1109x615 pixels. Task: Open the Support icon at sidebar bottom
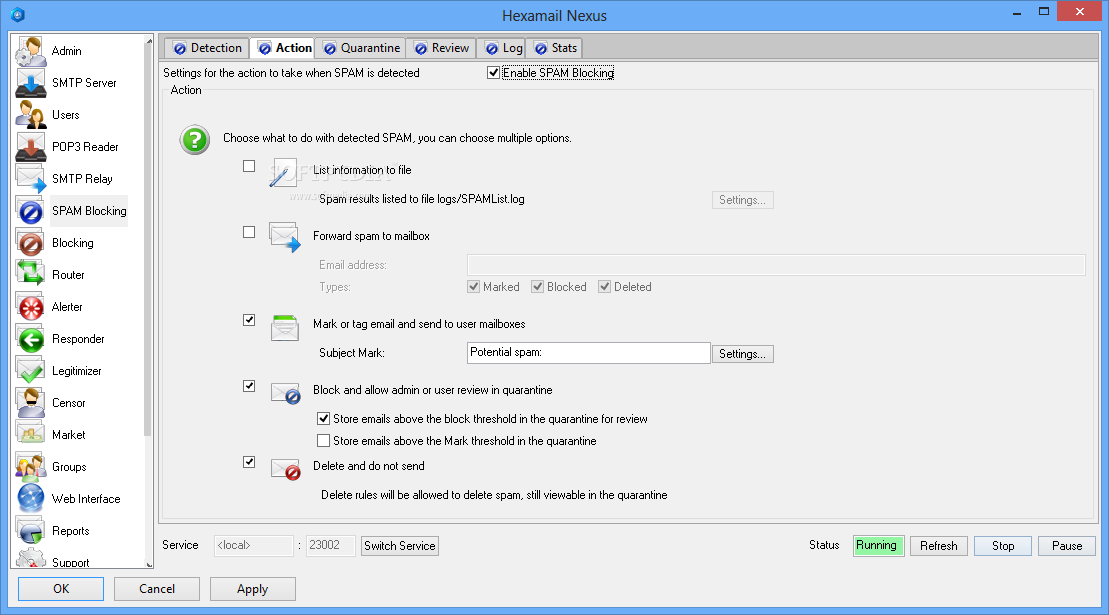pyautogui.click(x=31, y=558)
